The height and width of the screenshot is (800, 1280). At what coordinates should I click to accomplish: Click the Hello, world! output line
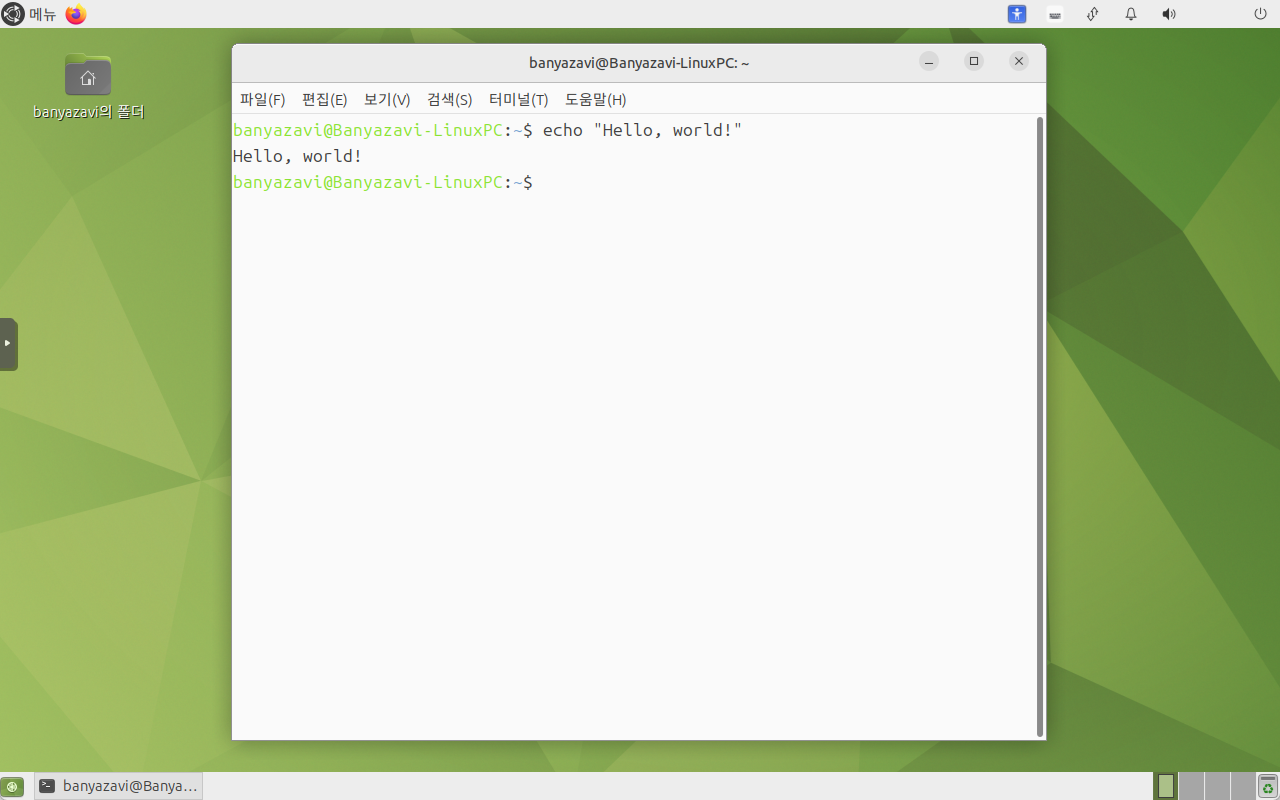pyautogui.click(x=297, y=157)
